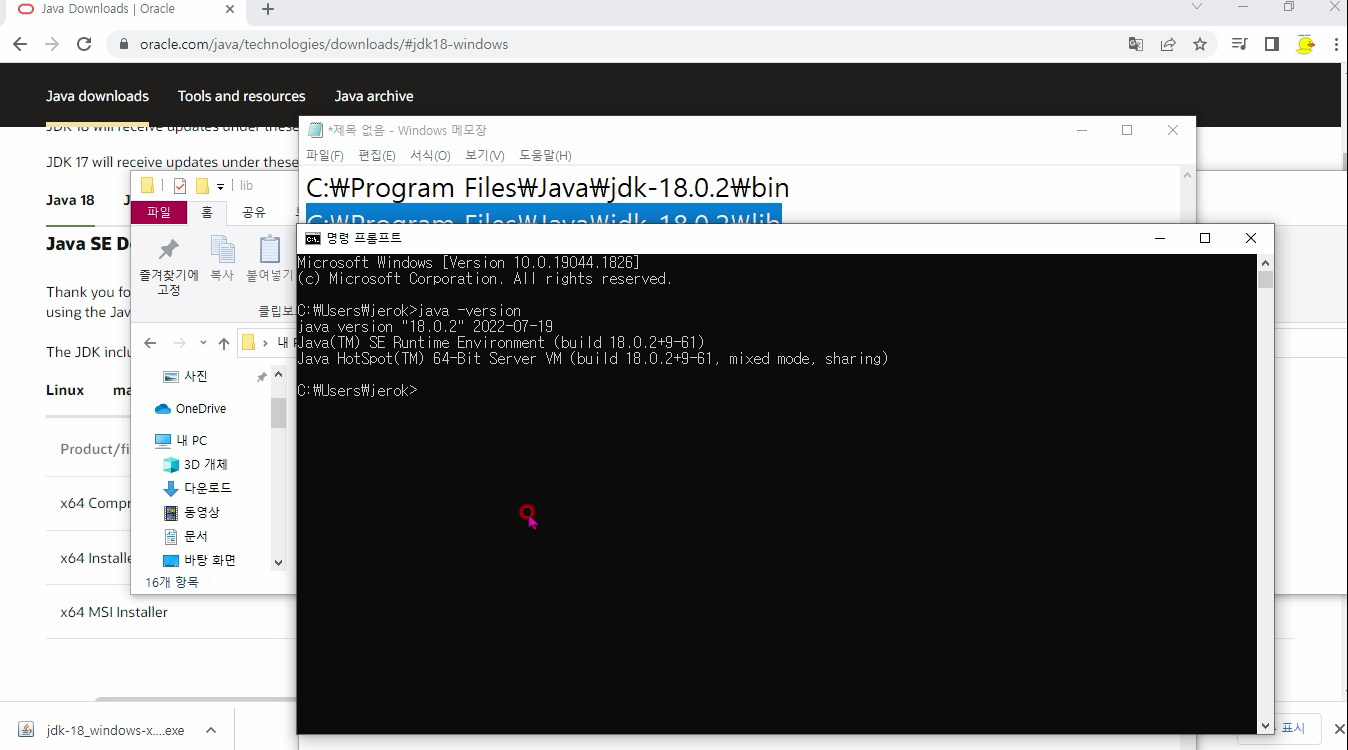The width and height of the screenshot is (1348, 750).
Task: Open the duck profile avatar in Chrome
Action: point(1305,44)
